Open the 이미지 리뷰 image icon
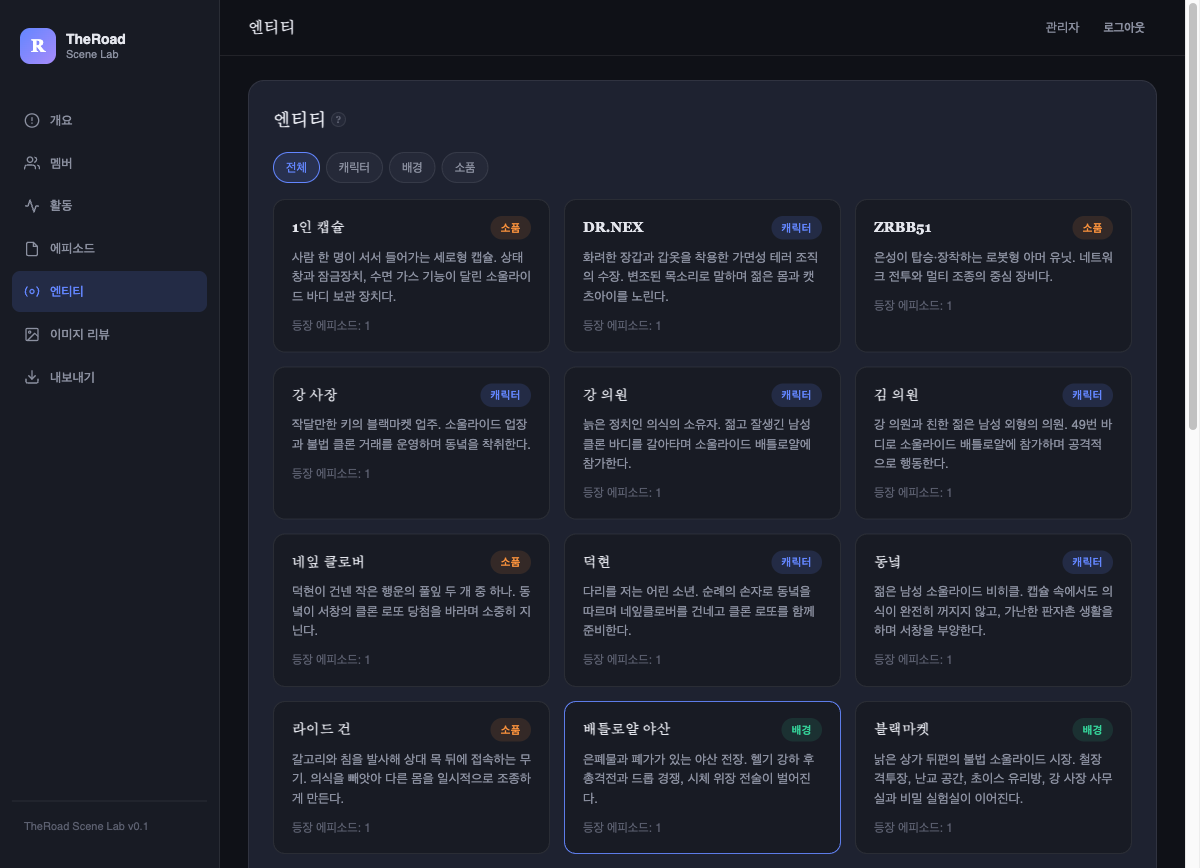Image resolution: width=1200 pixels, height=868 pixels. pyautogui.click(x=32, y=334)
